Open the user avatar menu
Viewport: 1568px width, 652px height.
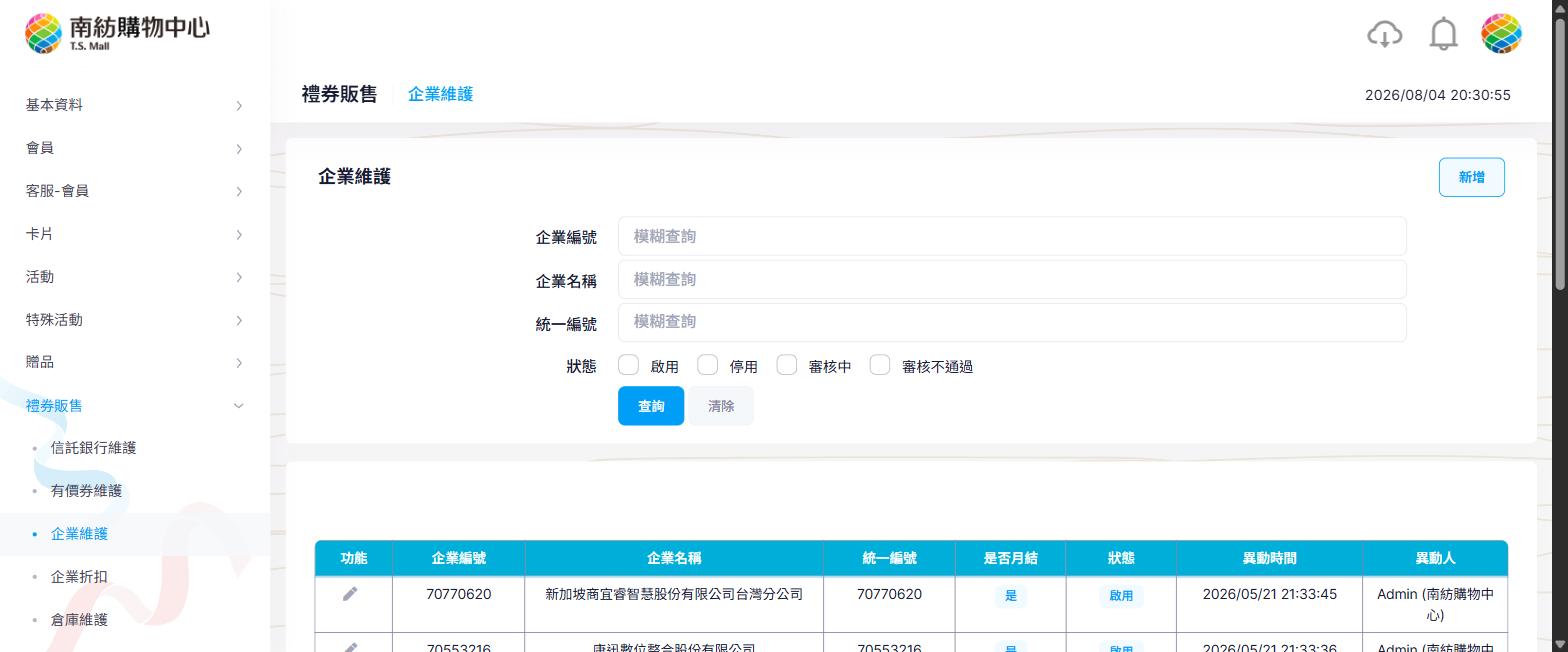point(1501,34)
